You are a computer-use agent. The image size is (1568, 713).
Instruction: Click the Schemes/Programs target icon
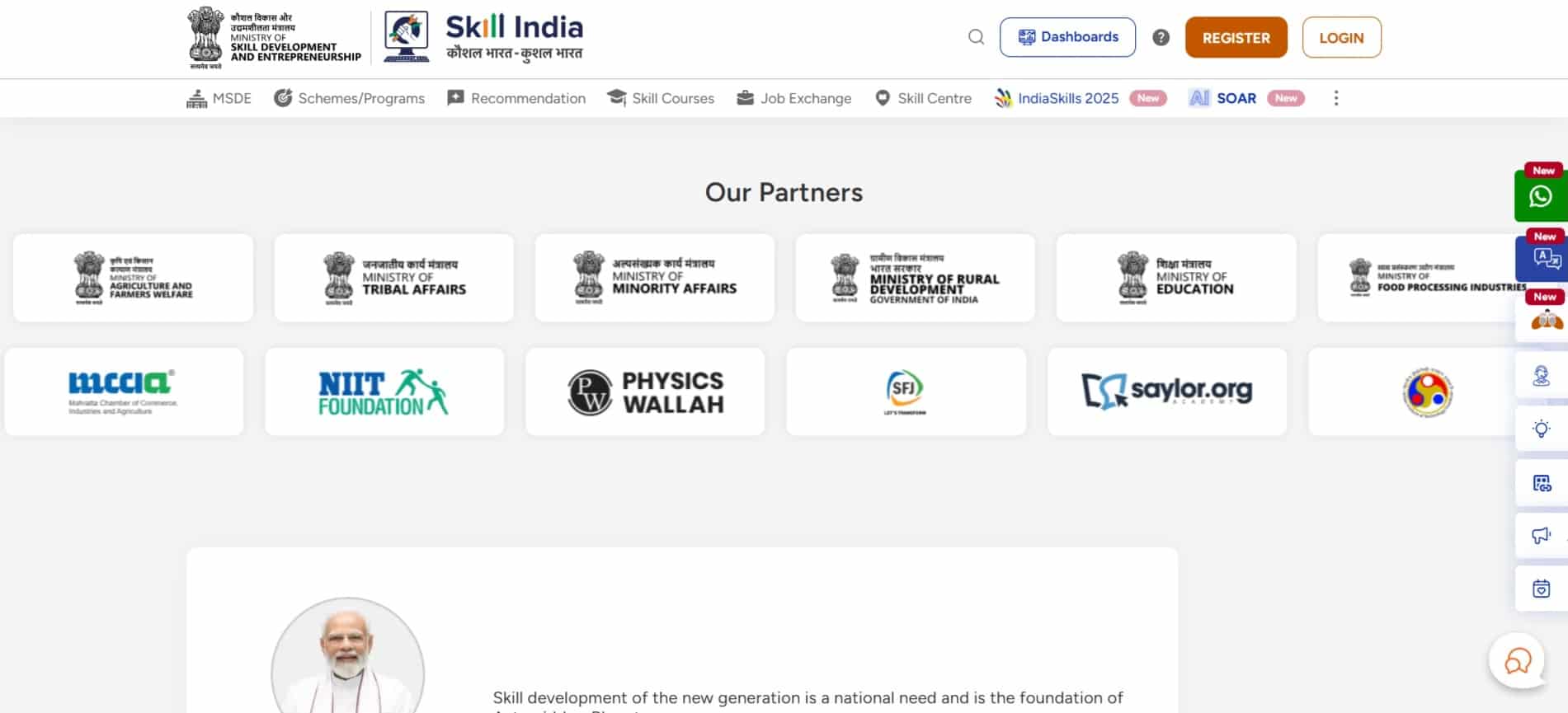[283, 98]
